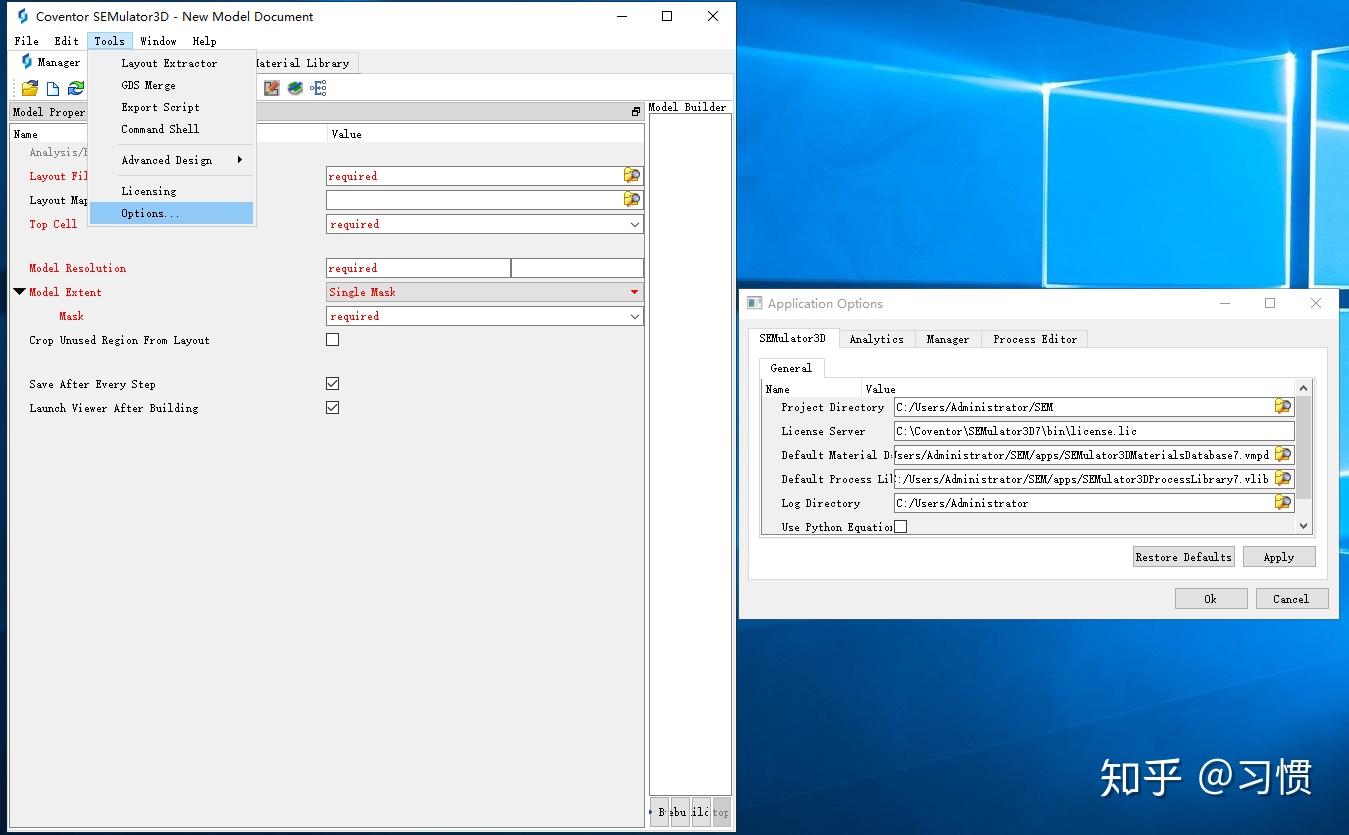Open the material library toolbar icon
The width and height of the screenshot is (1349, 835).
[294, 88]
